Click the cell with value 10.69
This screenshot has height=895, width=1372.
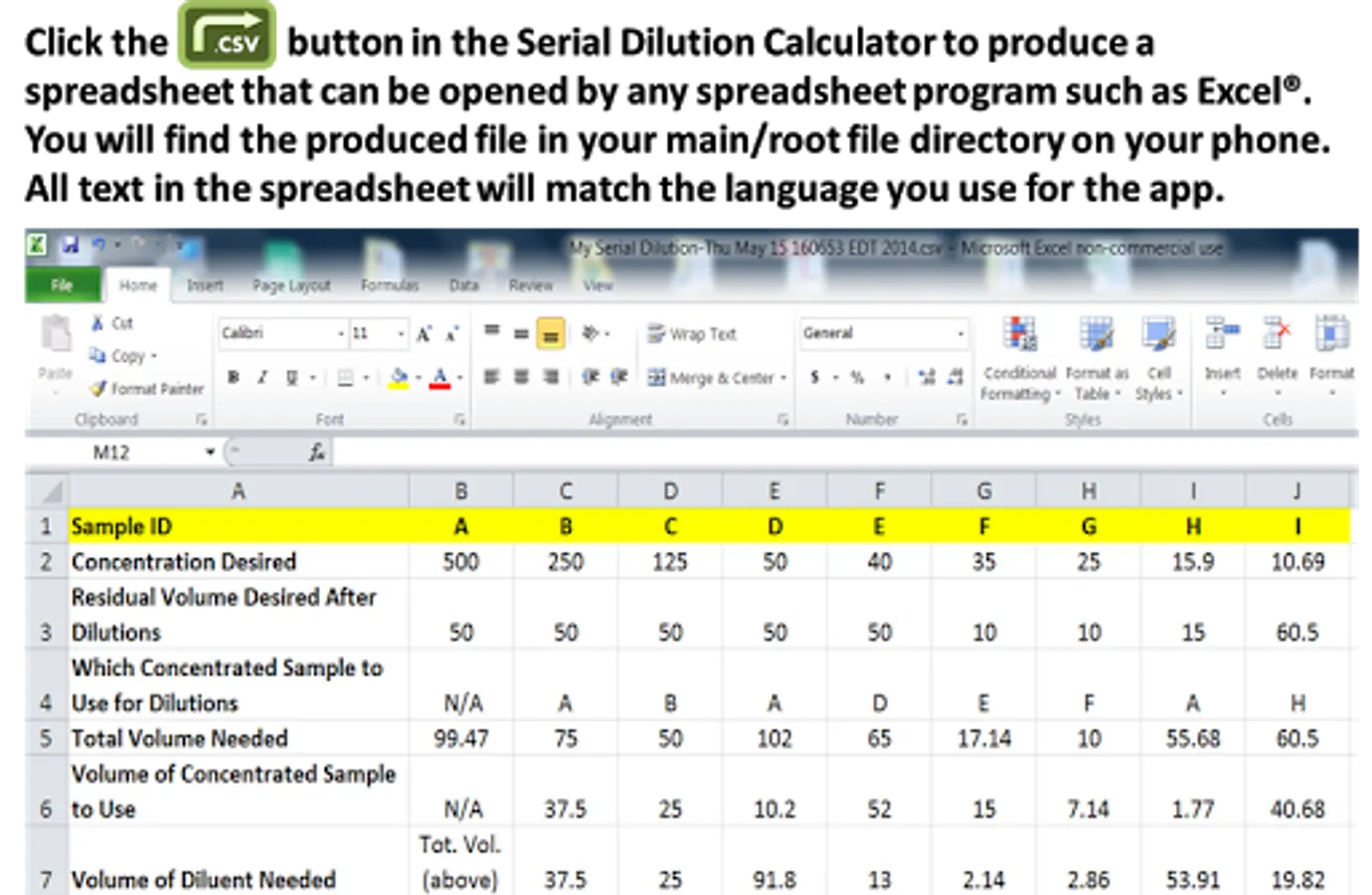point(1297,562)
